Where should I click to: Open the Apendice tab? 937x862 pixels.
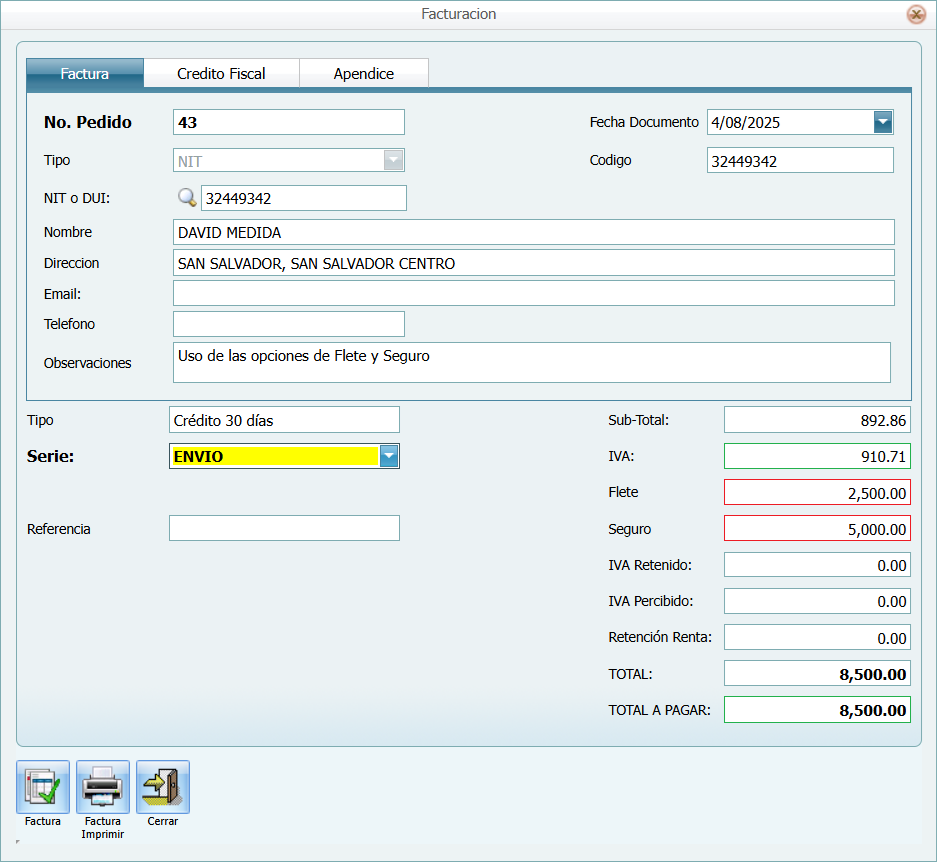364,74
